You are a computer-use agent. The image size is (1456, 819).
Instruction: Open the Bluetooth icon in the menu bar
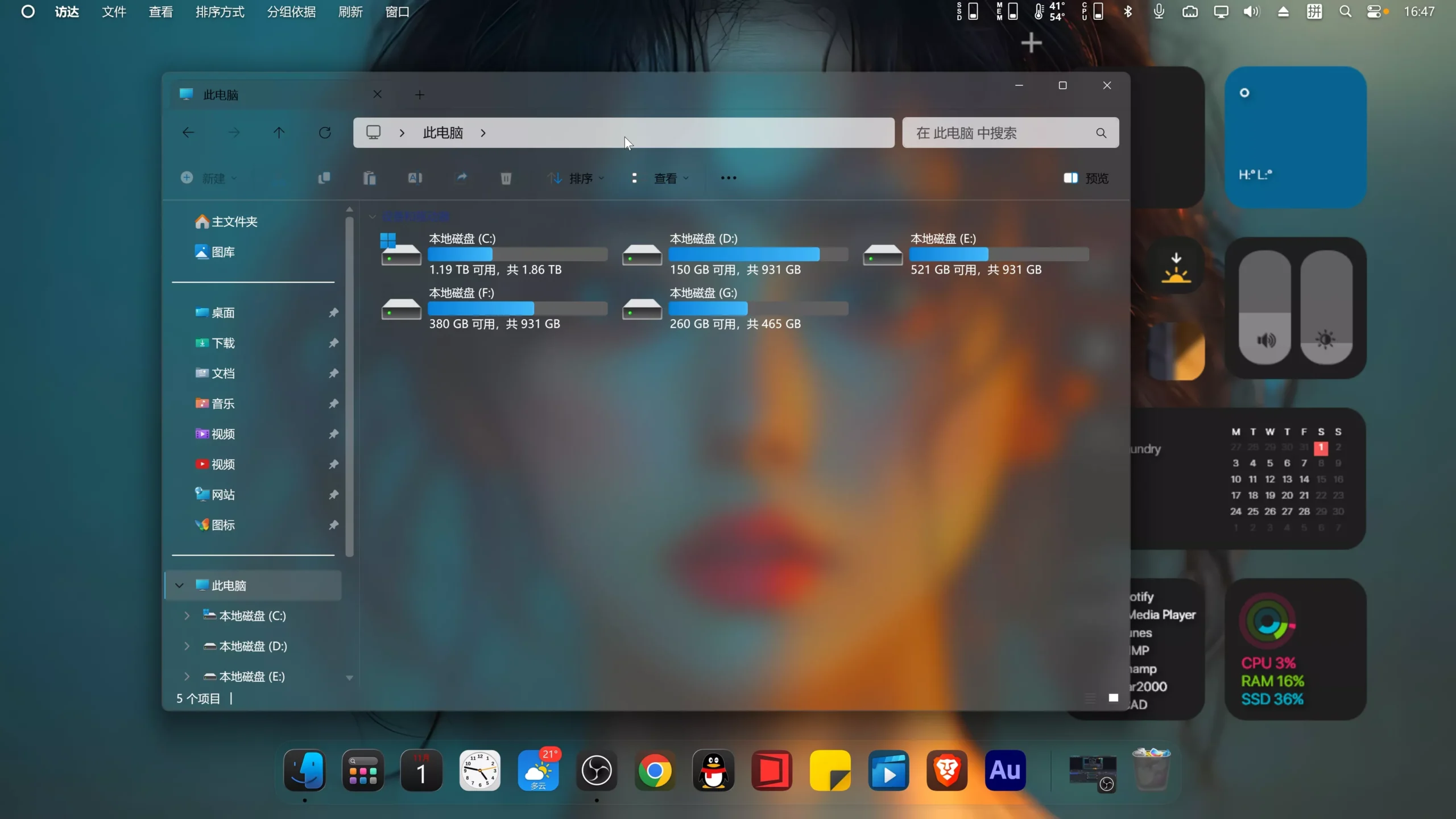[1128, 11]
